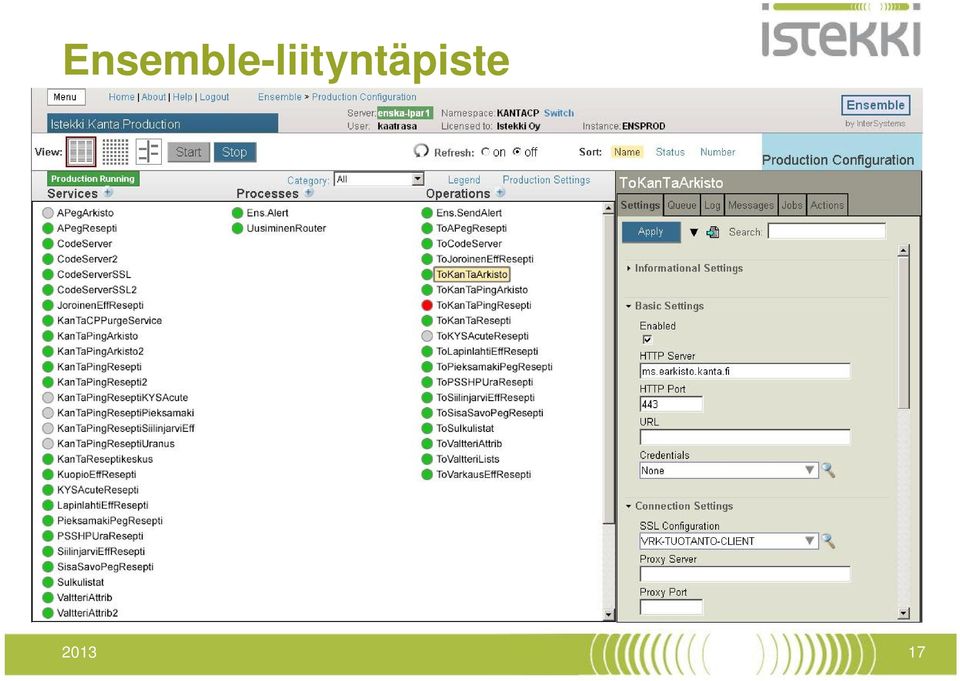Open the Production Settings link
Image resolution: width=960 pixels, height=681 pixels.
546,180
